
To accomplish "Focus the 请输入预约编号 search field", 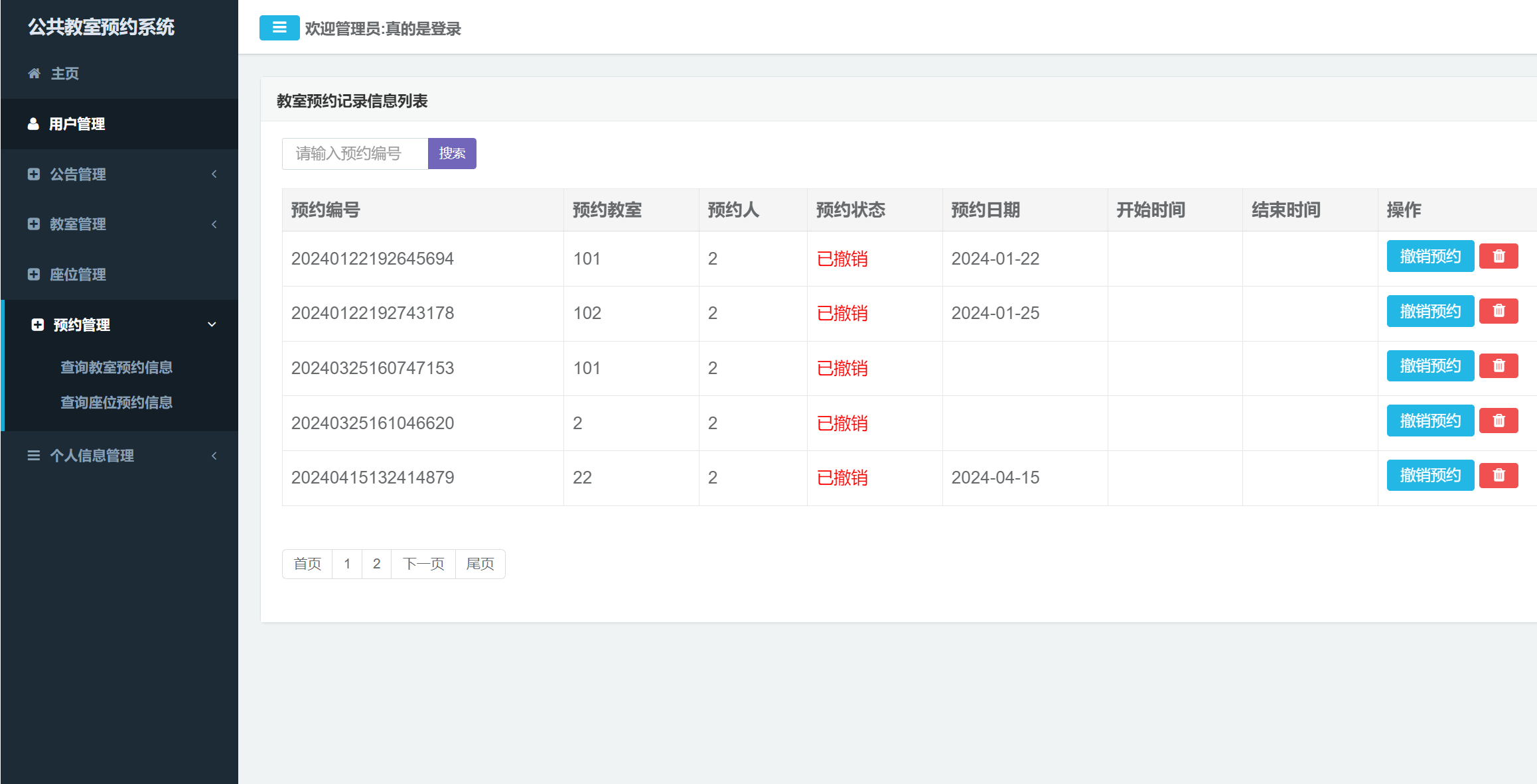I will (355, 154).
